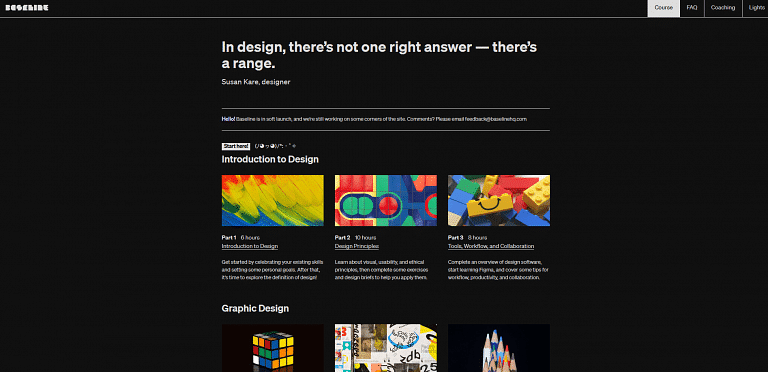This screenshot has height=372, width=768.
Task: Follow the Tools, Workflow, and Collaboration link
Action: [x=491, y=246]
